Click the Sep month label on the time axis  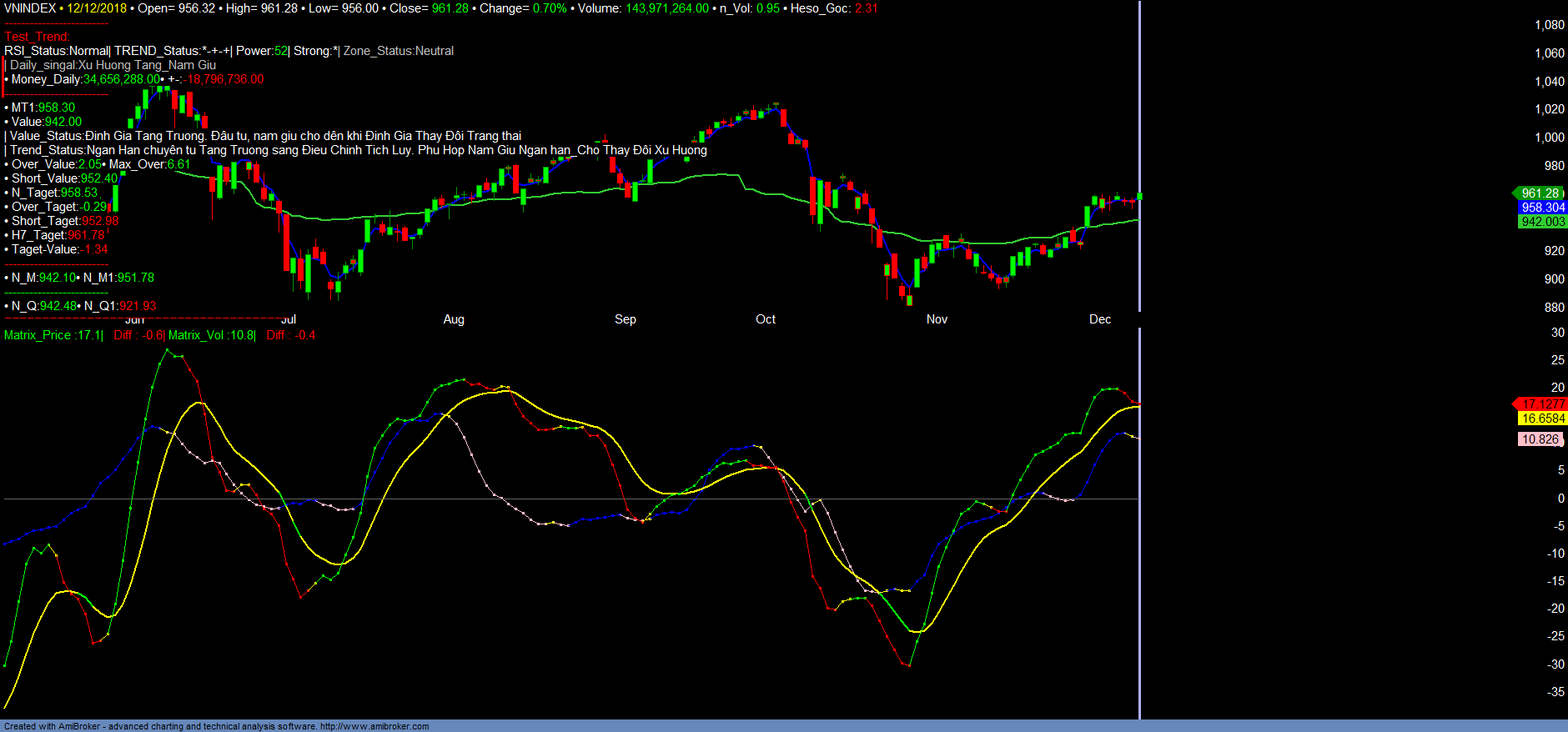click(626, 319)
